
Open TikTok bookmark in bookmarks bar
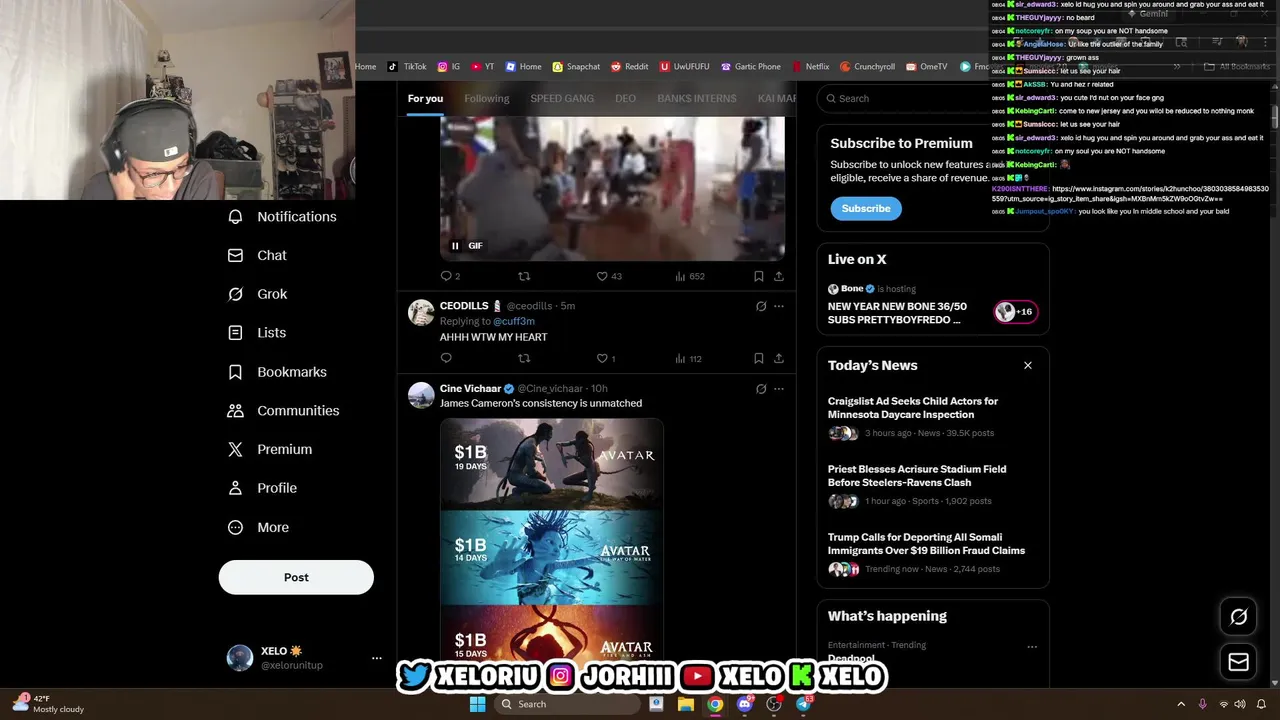pos(407,67)
